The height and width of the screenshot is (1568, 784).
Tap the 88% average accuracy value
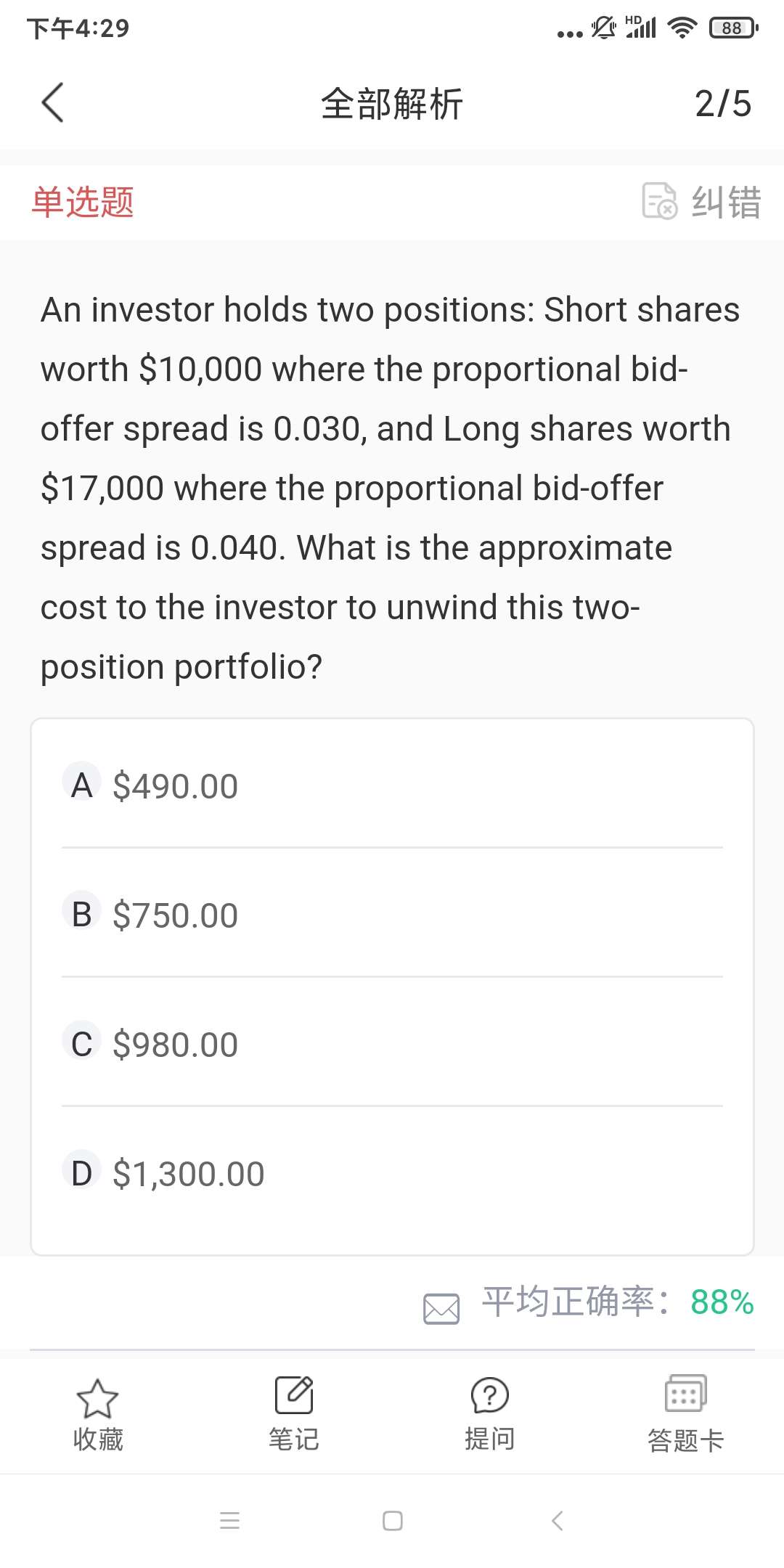point(722,1302)
